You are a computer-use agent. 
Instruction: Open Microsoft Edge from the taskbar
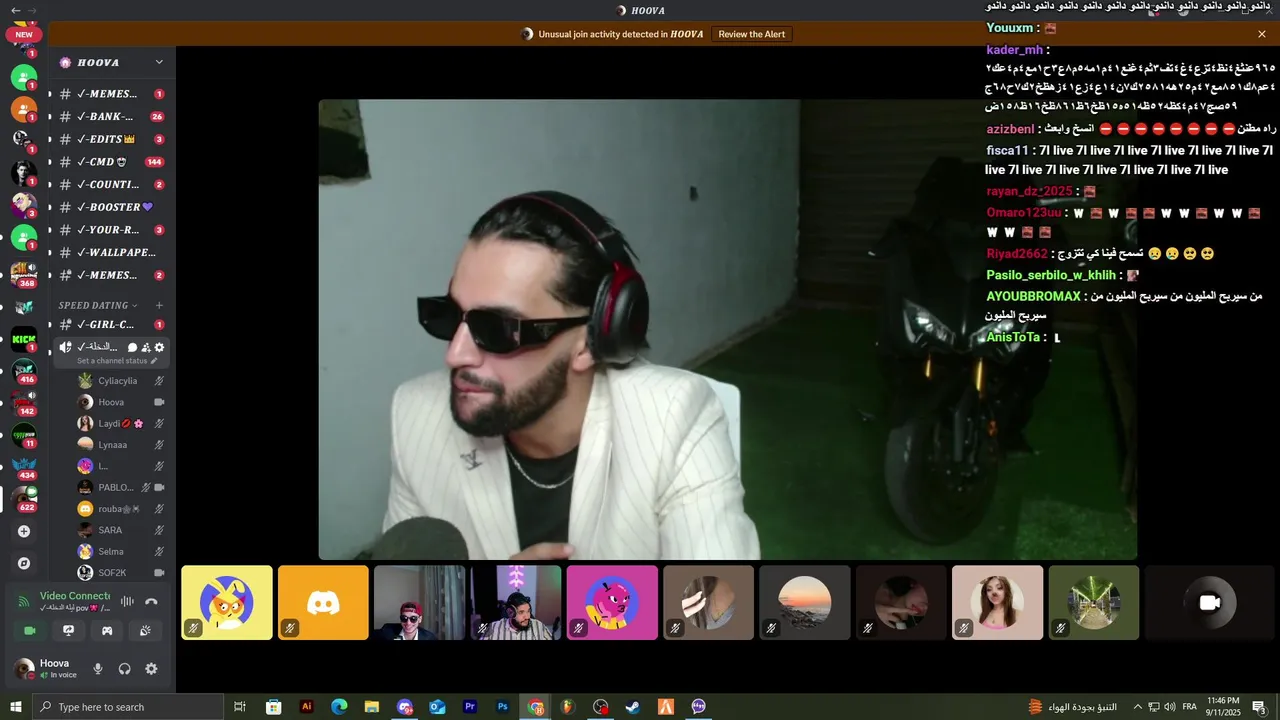point(339,707)
